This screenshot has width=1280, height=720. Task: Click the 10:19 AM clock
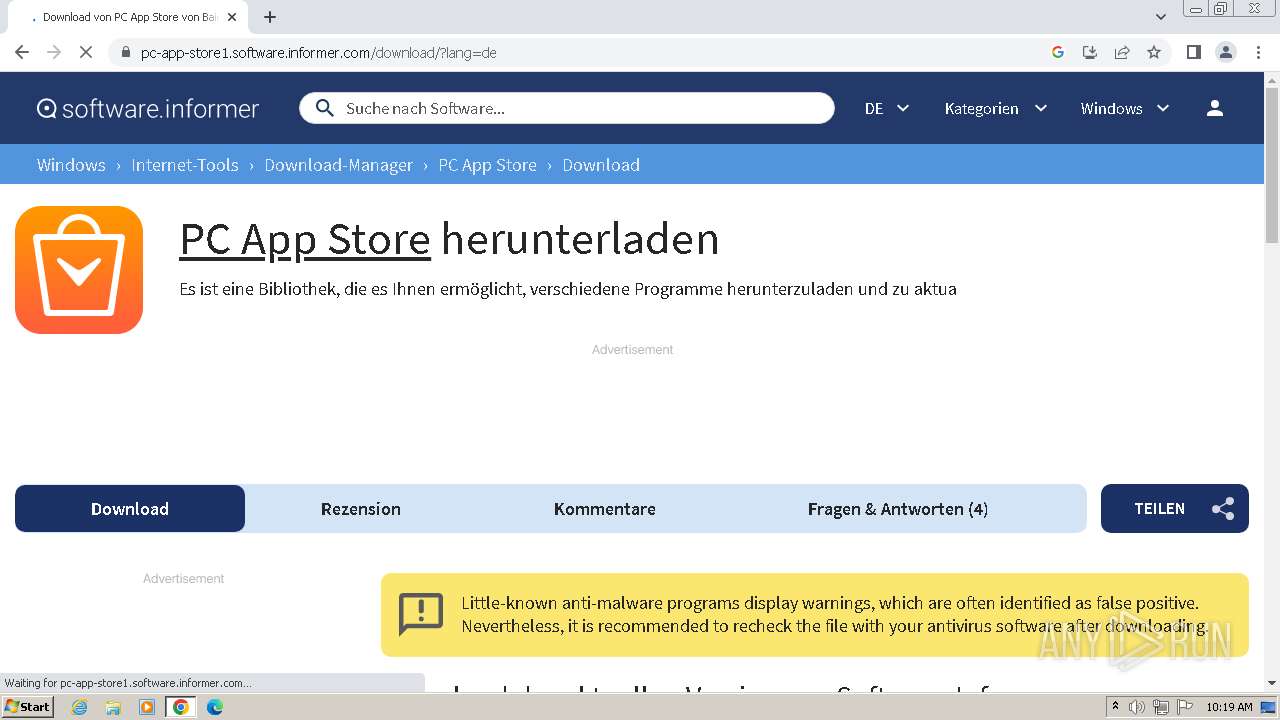[x=1229, y=707]
